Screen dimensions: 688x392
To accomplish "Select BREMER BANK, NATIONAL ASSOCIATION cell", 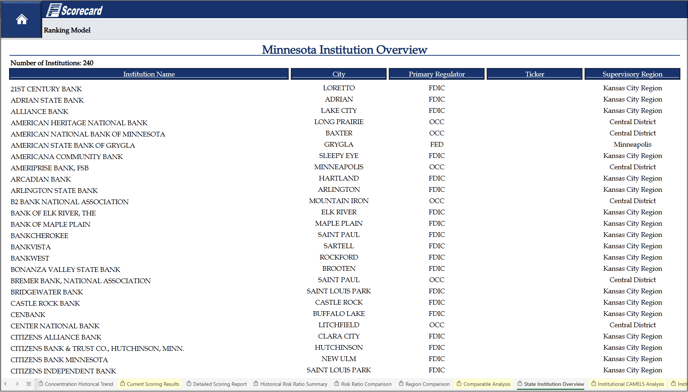I will 81,281.
